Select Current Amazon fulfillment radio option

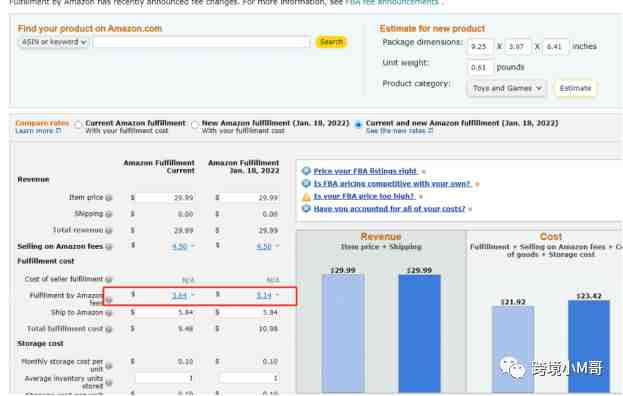click(78, 125)
